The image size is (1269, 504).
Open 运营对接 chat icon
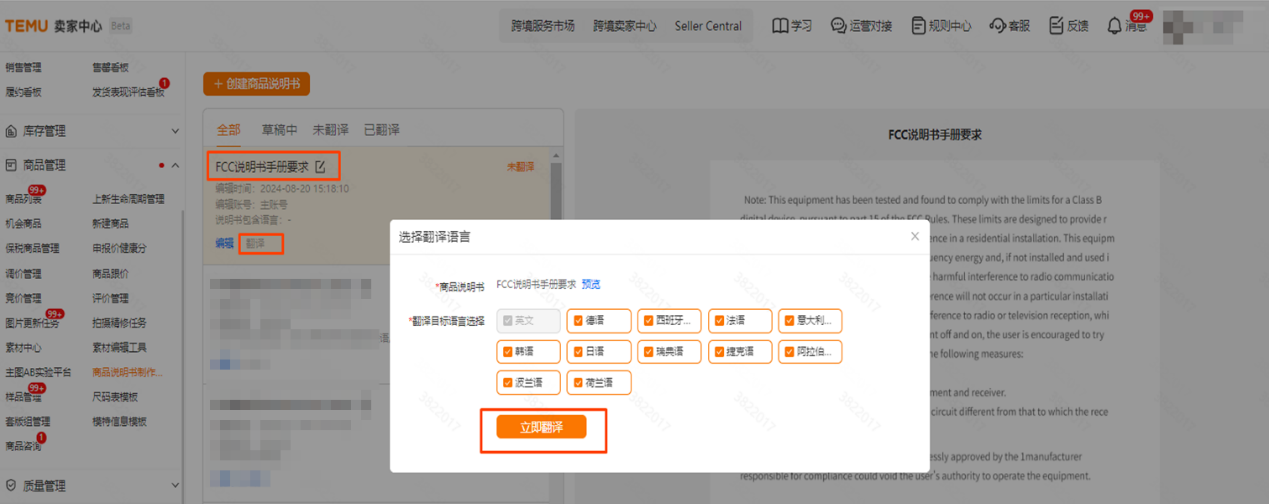tap(838, 26)
